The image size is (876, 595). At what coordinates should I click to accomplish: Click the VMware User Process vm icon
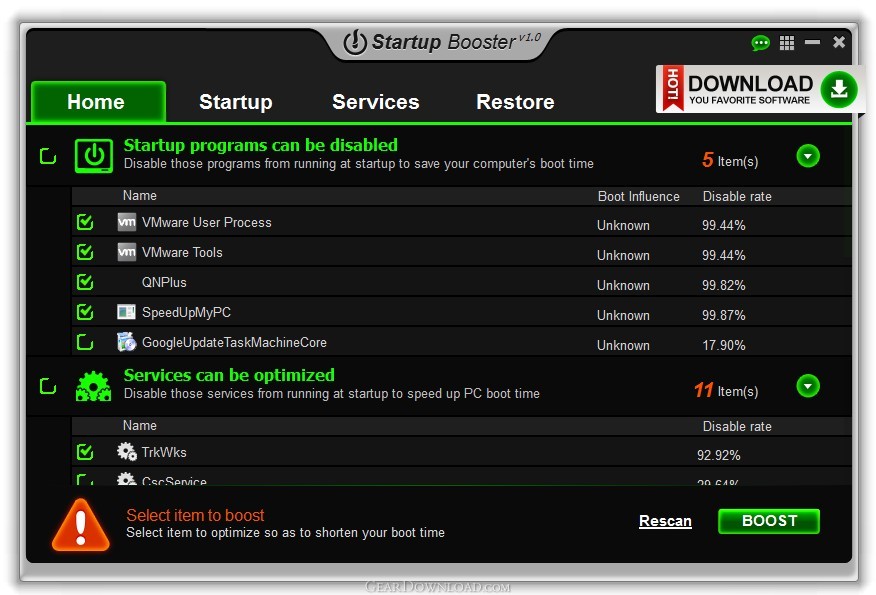tap(127, 222)
